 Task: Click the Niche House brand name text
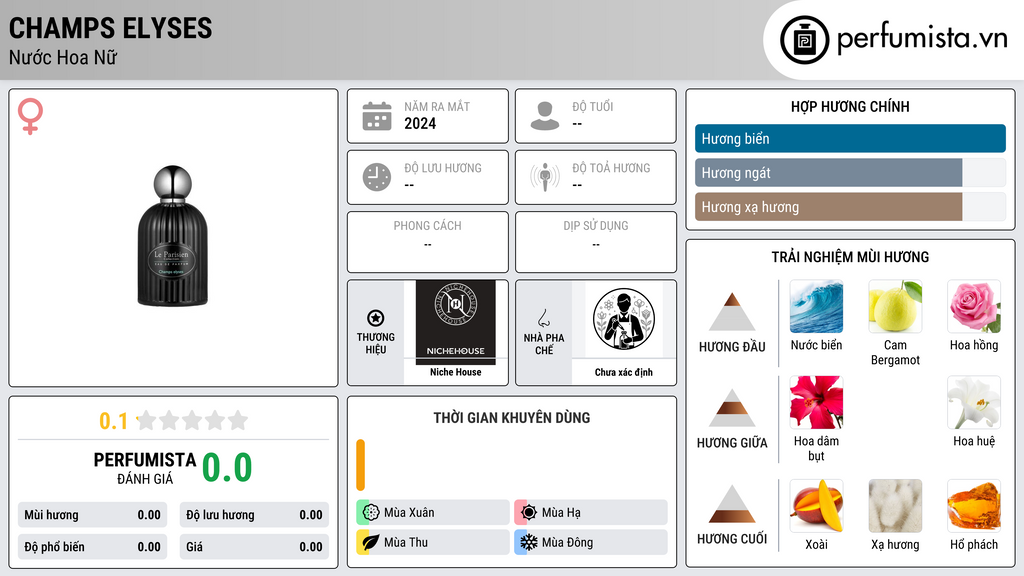455,372
